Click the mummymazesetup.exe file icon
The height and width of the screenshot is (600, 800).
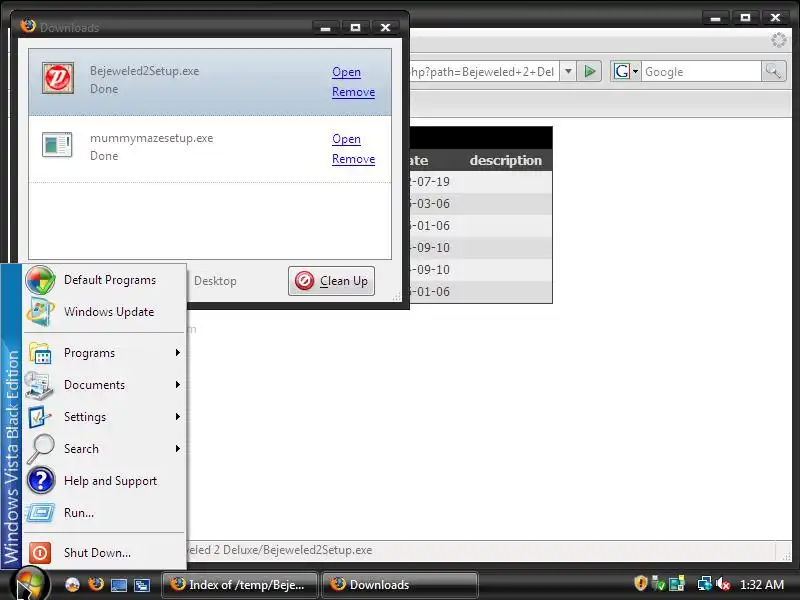point(57,145)
